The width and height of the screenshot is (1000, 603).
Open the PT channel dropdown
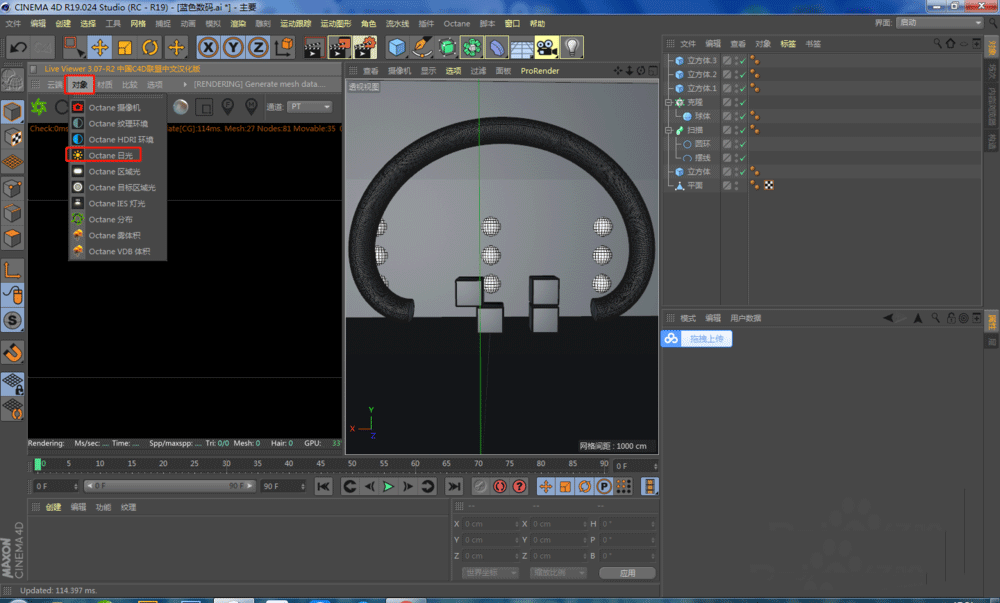(x=309, y=107)
